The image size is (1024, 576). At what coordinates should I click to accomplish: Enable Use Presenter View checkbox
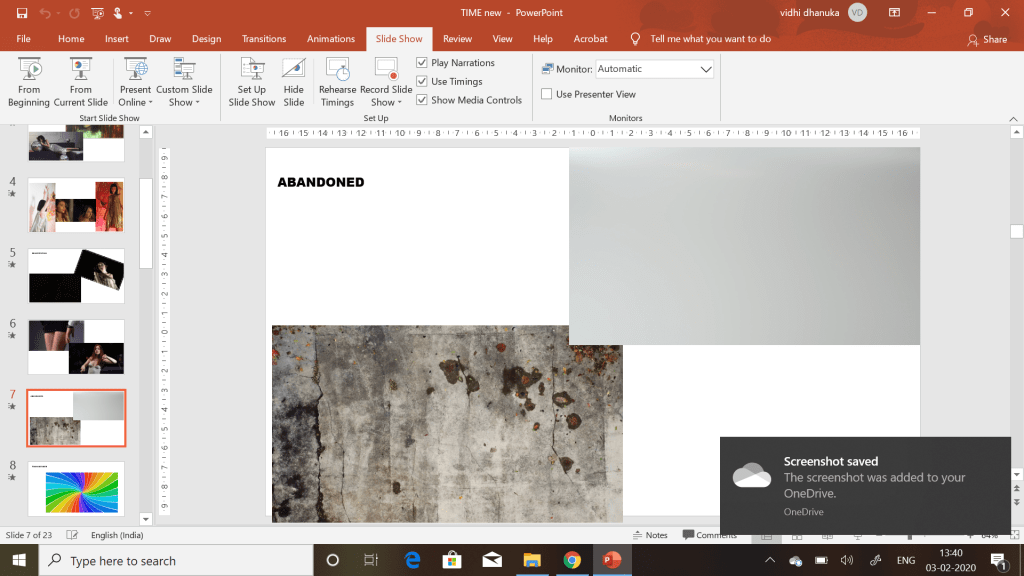tap(547, 94)
